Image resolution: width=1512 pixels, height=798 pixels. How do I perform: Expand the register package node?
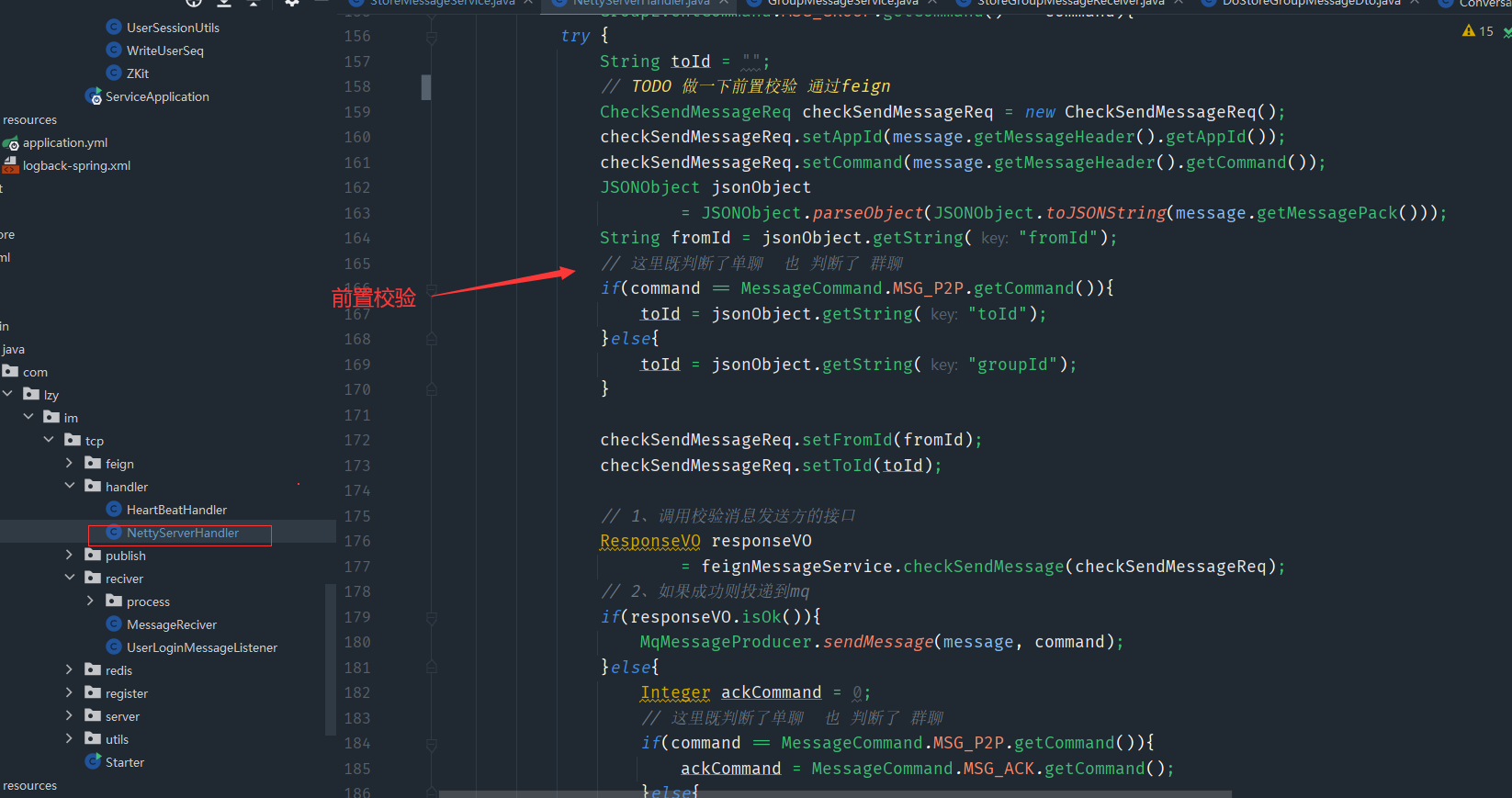point(69,691)
